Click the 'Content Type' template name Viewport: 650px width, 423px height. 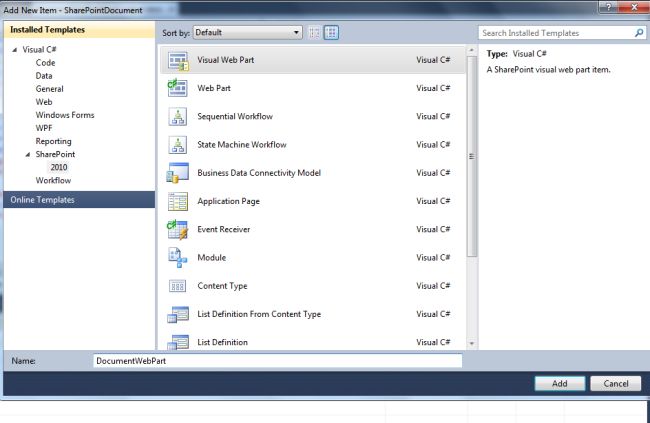pyautogui.click(x=222, y=286)
